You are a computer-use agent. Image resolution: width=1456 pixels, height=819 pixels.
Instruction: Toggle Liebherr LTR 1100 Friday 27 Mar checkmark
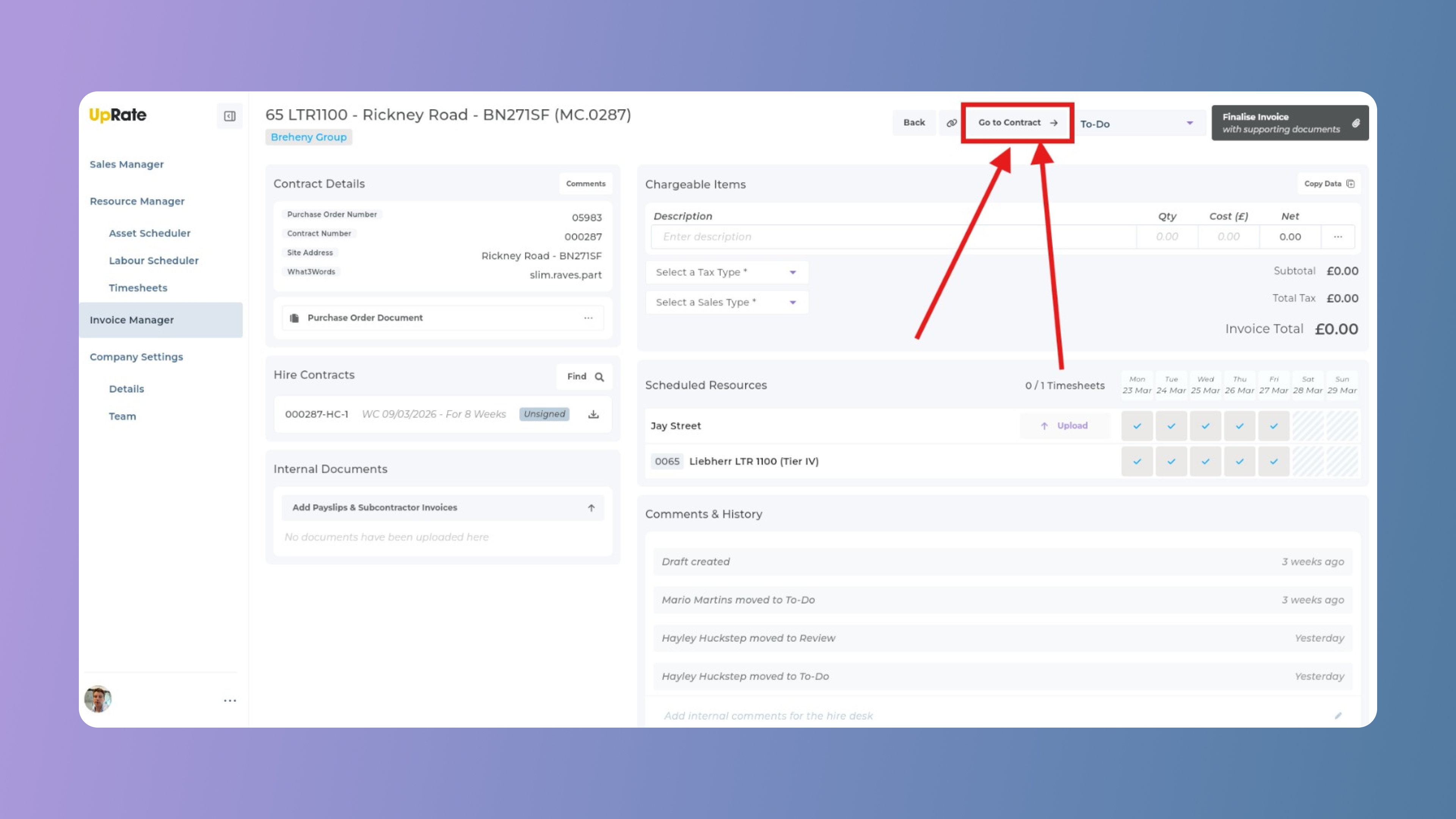click(x=1274, y=461)
